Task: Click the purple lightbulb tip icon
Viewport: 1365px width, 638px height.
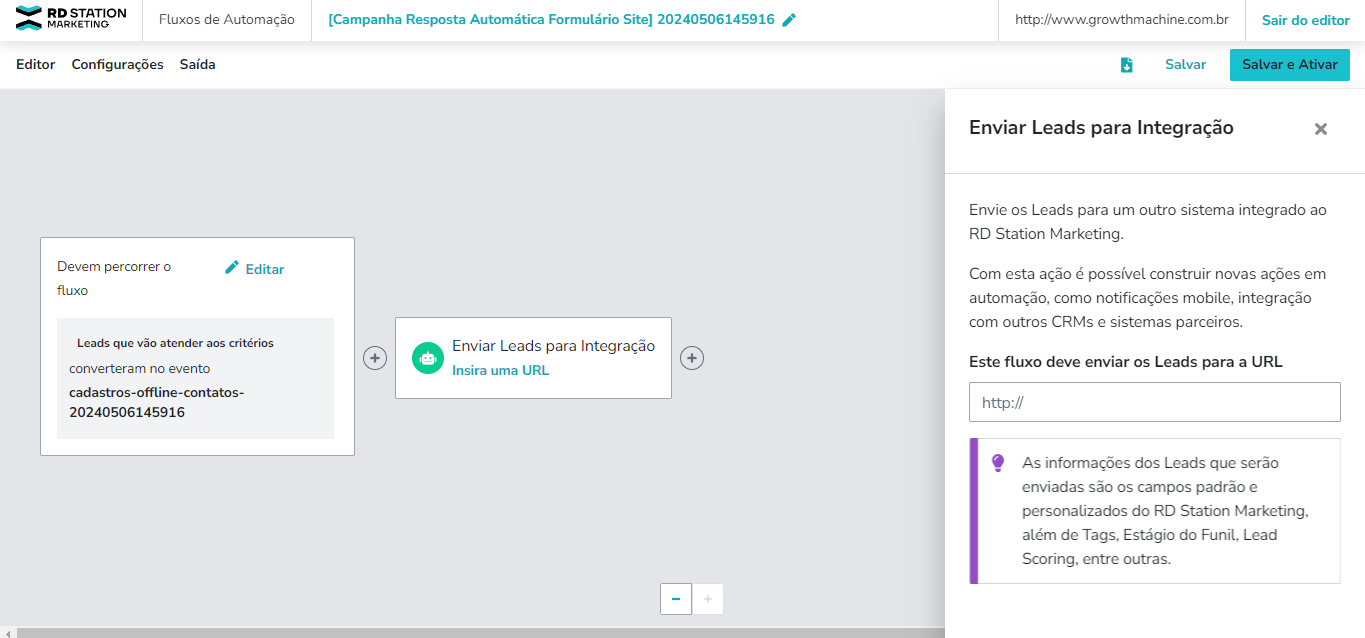Action: [x=997, y=463]
